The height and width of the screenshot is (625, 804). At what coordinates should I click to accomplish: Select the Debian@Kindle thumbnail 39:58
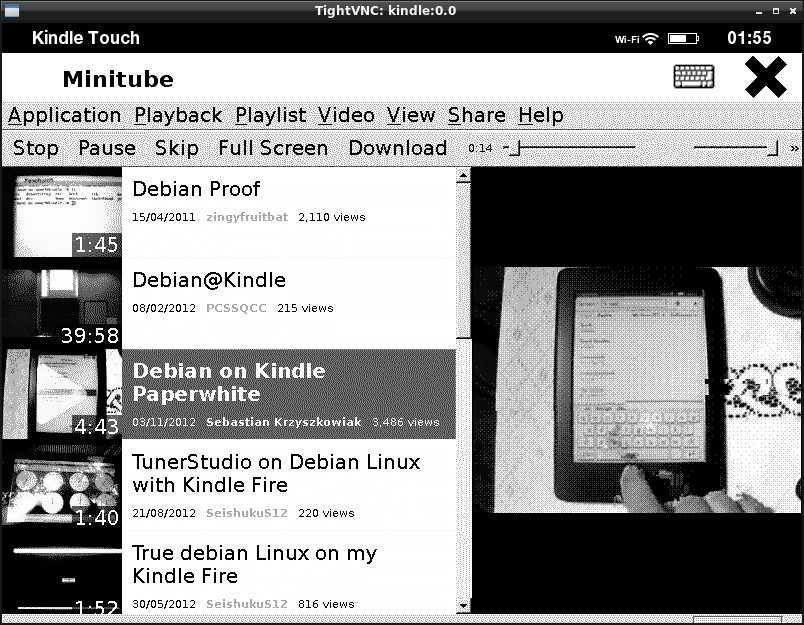pos(62,303)
